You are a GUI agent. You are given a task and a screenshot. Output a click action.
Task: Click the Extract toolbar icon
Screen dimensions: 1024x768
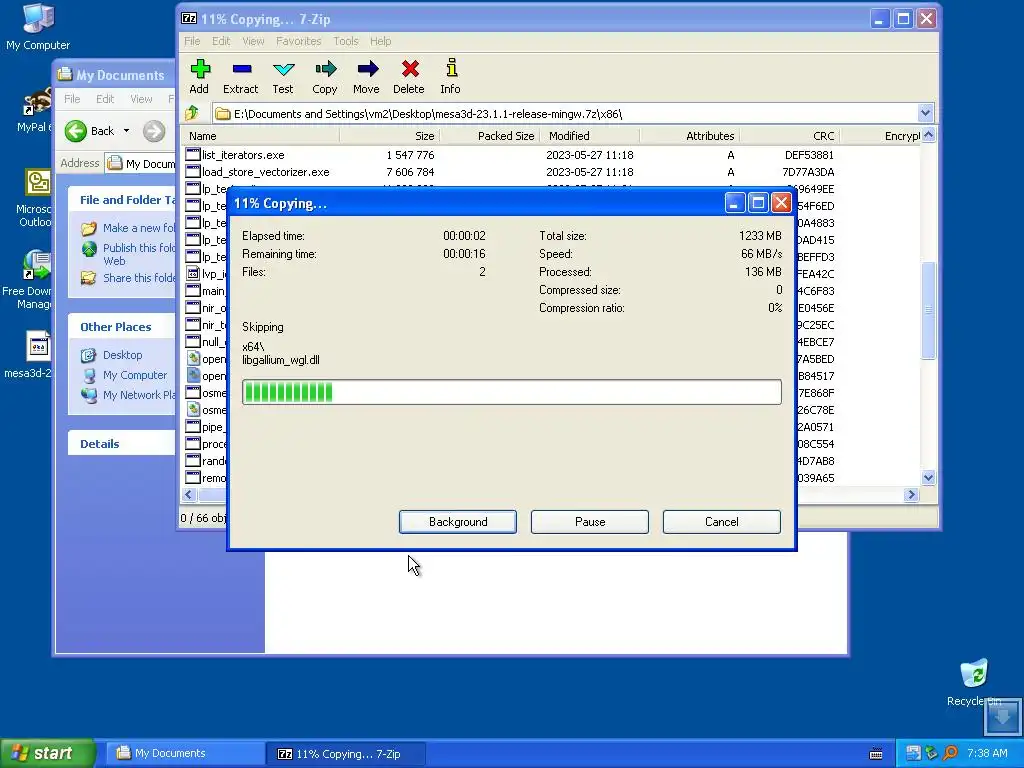(240, 76)
